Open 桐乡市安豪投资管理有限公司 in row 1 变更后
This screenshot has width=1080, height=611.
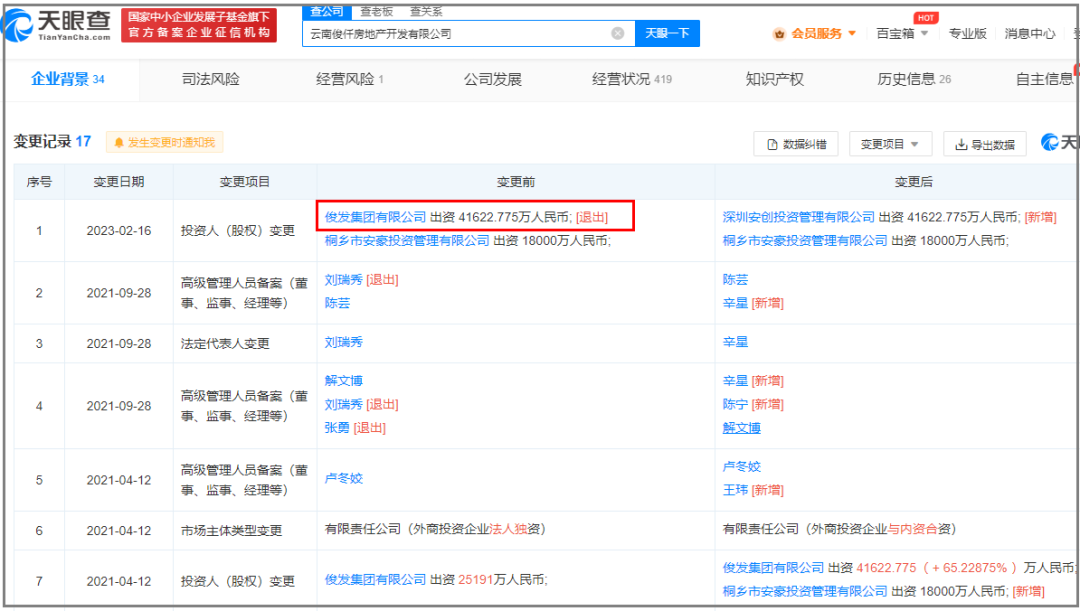click(x=805, y=240)
